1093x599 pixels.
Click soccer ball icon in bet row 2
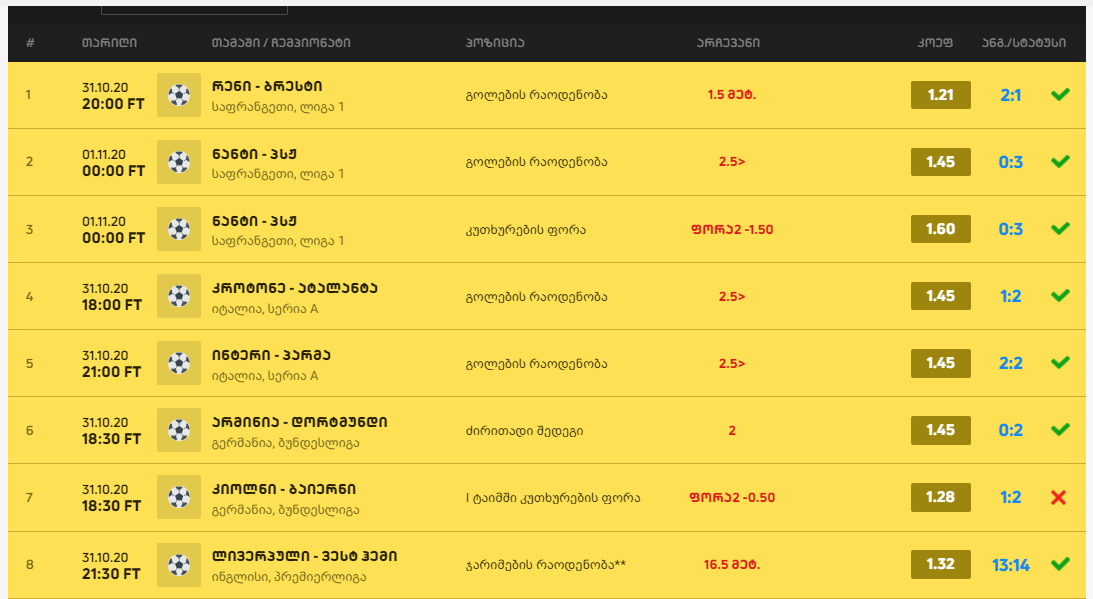pyautogui.click(x=179, y=162)
